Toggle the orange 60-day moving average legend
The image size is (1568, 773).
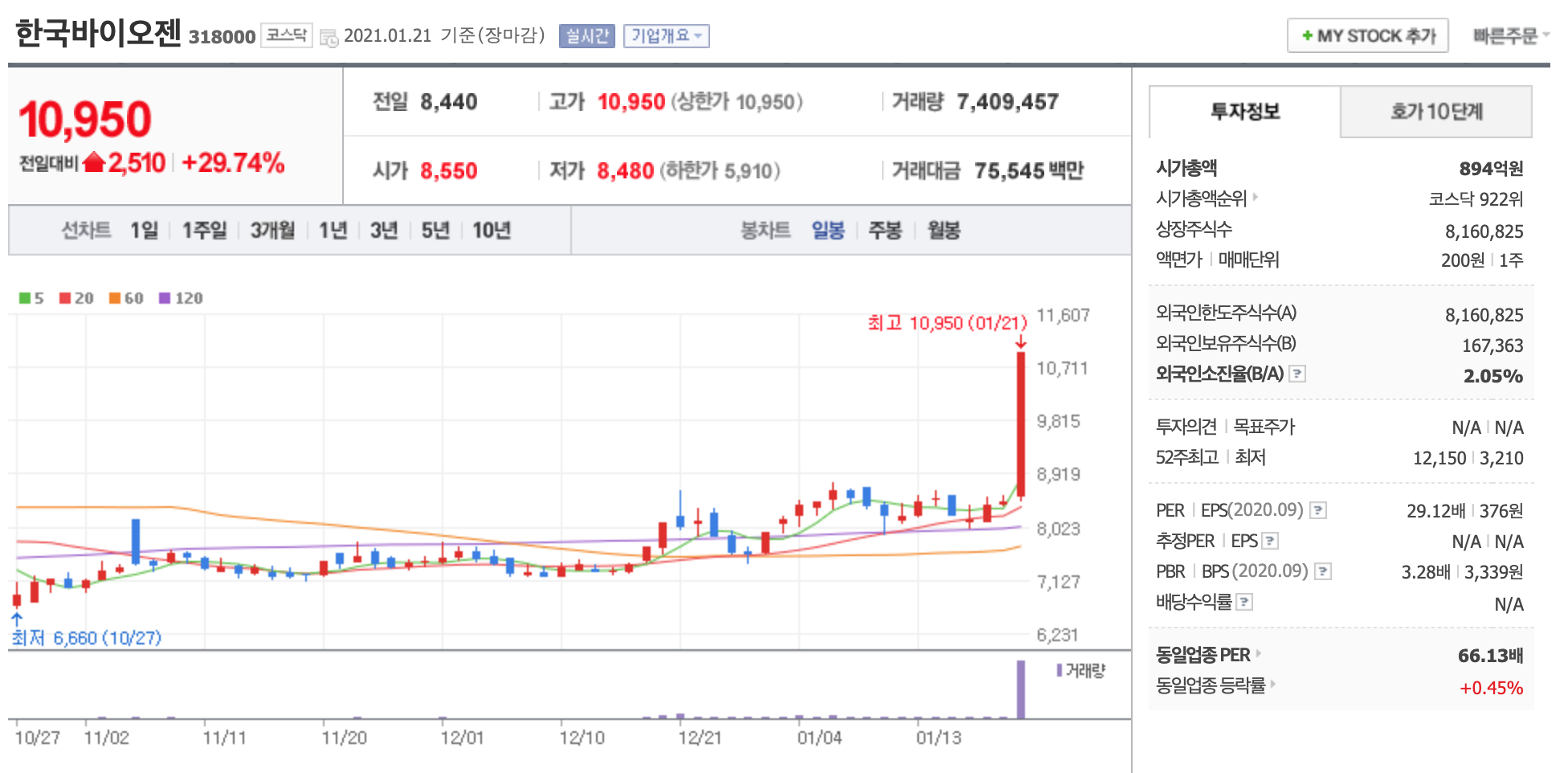click(x=115, y=298)
